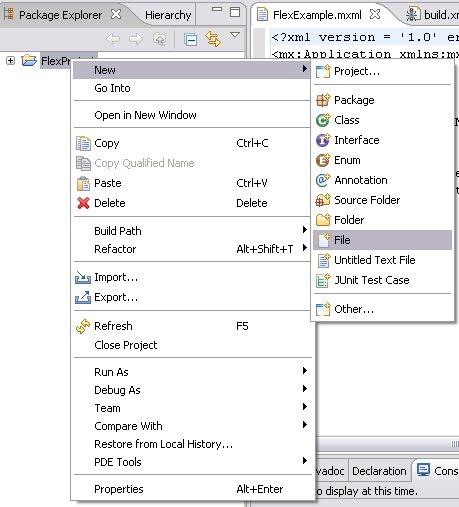
Task: Click the JUnit Test Case icon
Action: click(323, 280)
